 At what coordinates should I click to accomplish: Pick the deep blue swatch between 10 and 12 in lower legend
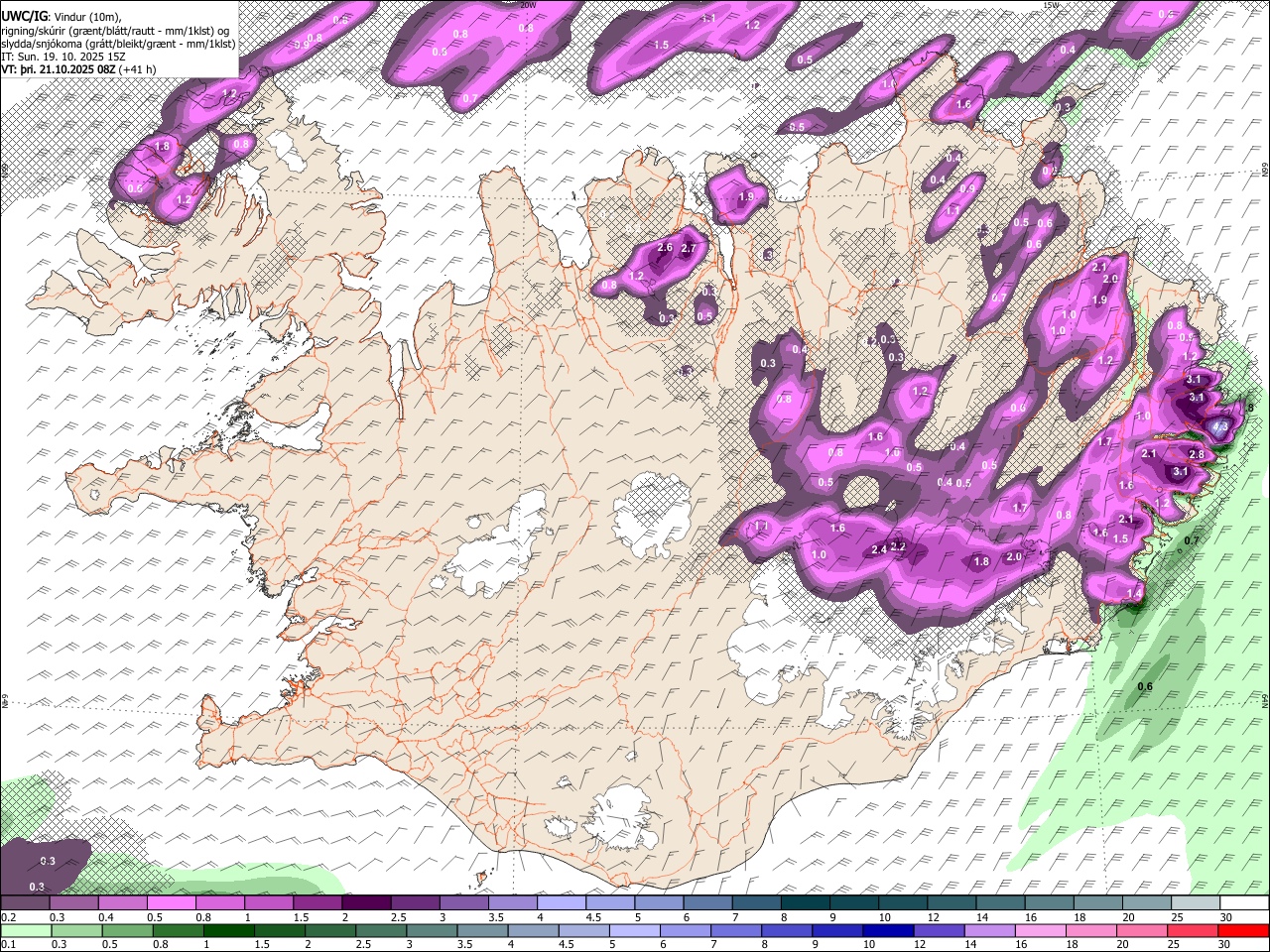[887, 930]
